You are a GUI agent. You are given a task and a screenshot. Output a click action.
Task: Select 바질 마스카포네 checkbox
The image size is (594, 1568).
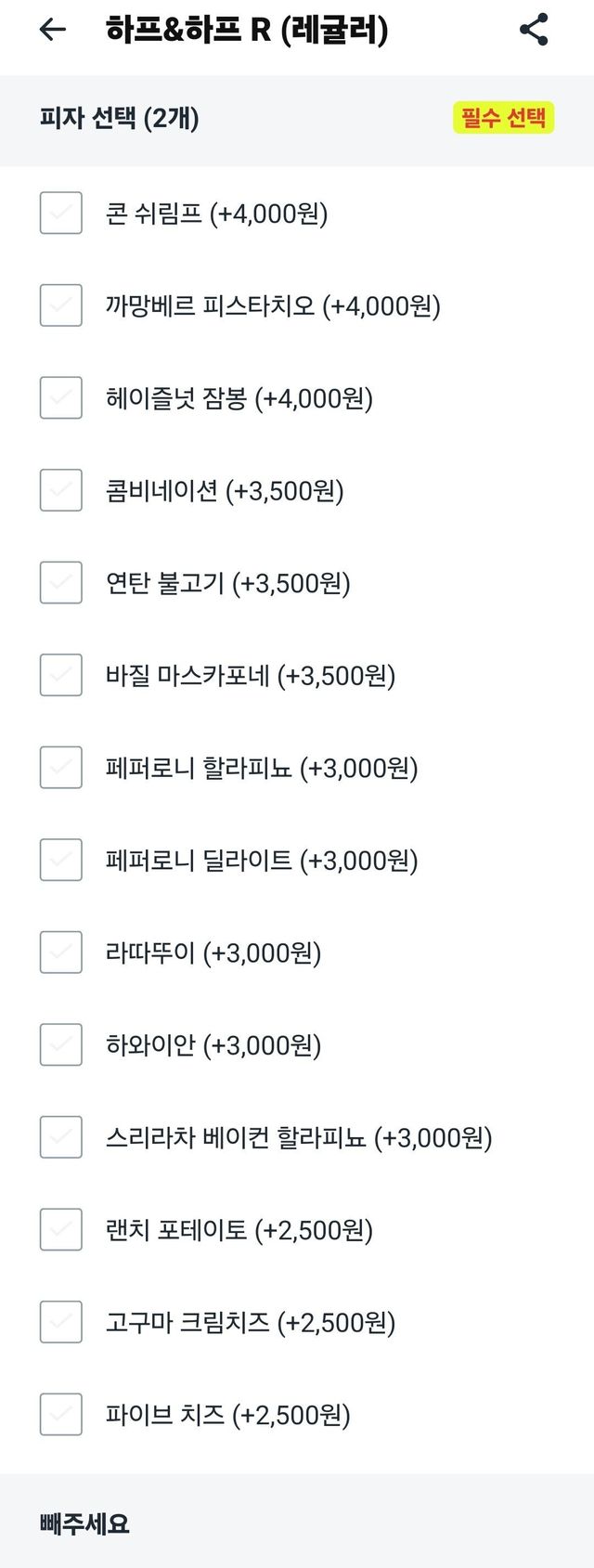(61, 675)
